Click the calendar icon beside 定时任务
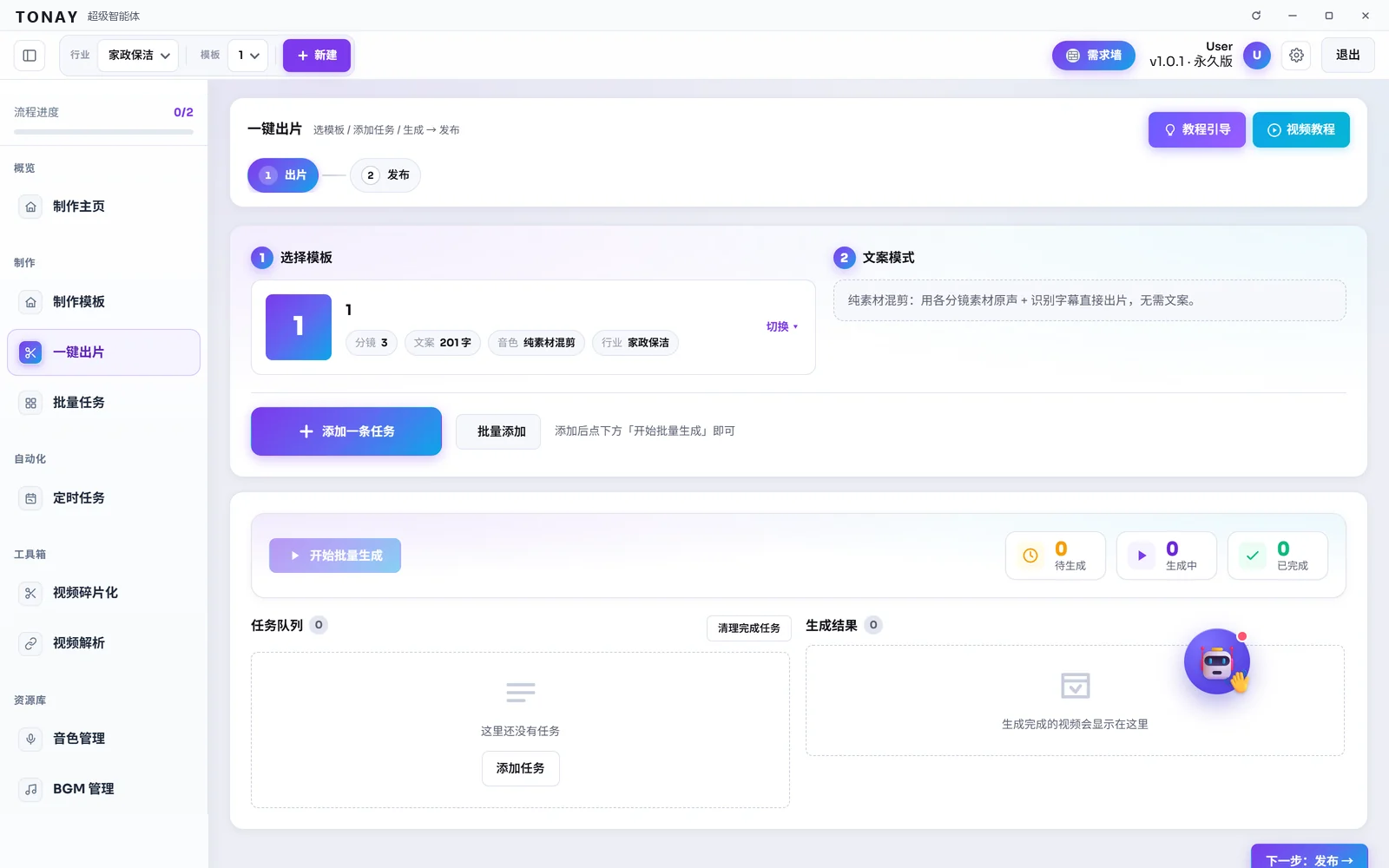Screen dimensions: 1389x868 tap(30, 498)
